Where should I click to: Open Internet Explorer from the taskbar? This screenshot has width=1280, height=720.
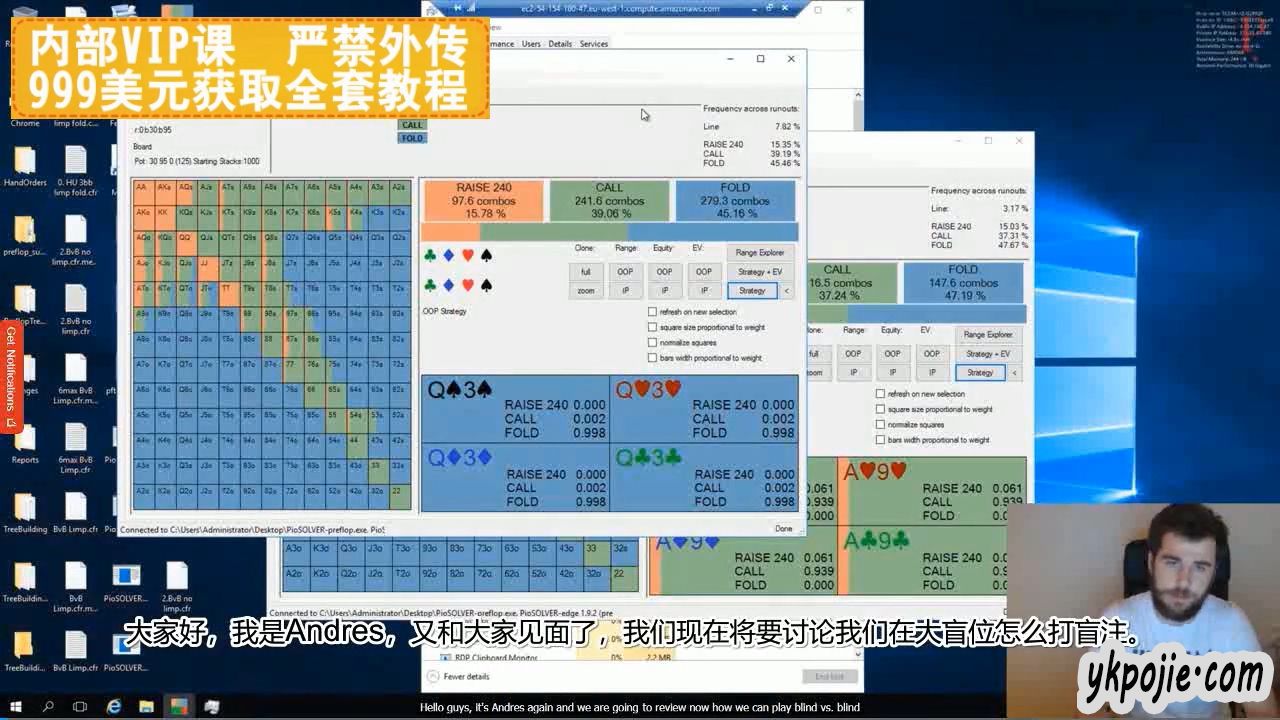tap(114, 706)
